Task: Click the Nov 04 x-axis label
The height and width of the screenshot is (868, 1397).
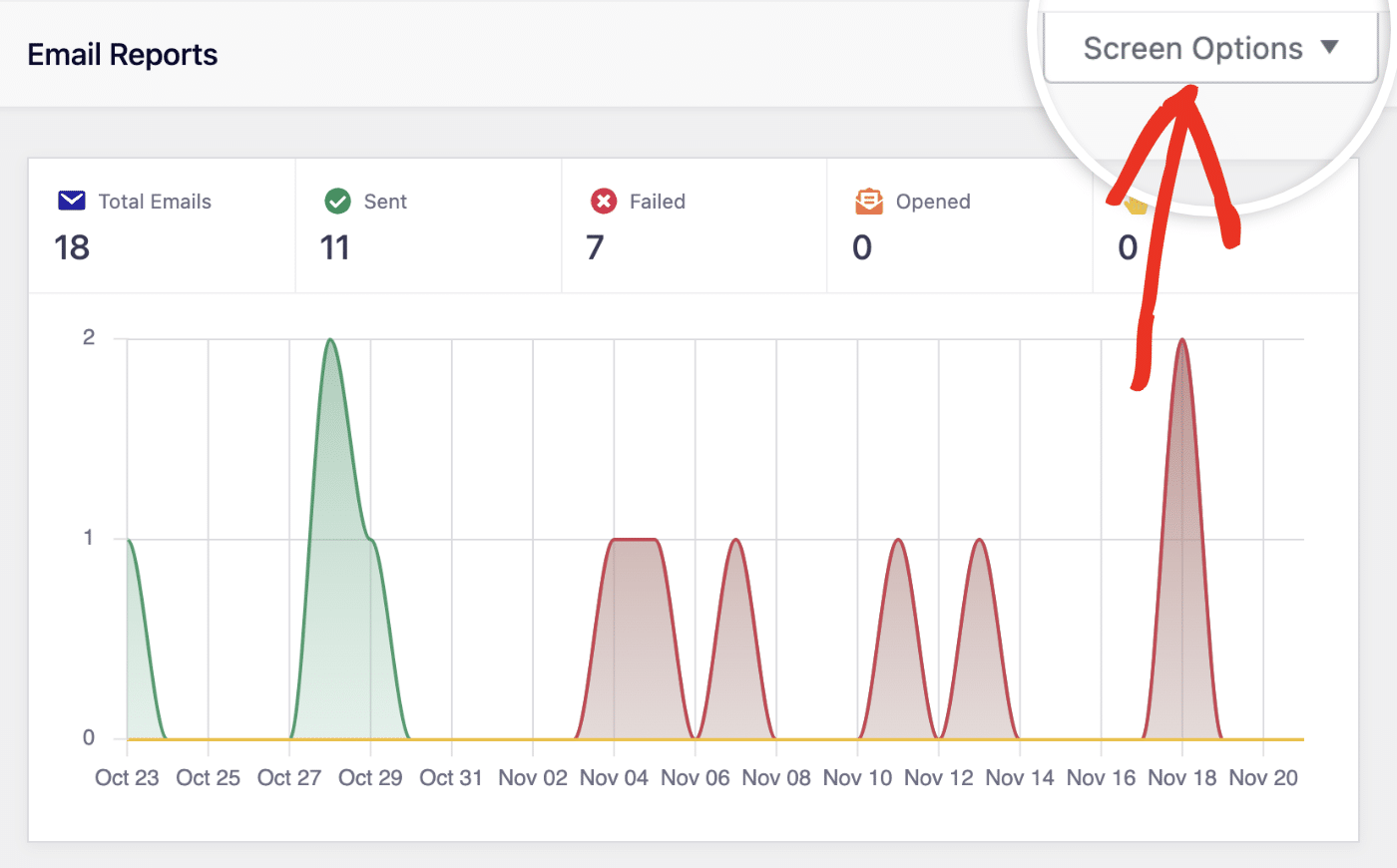Action: tap(614, 778)
